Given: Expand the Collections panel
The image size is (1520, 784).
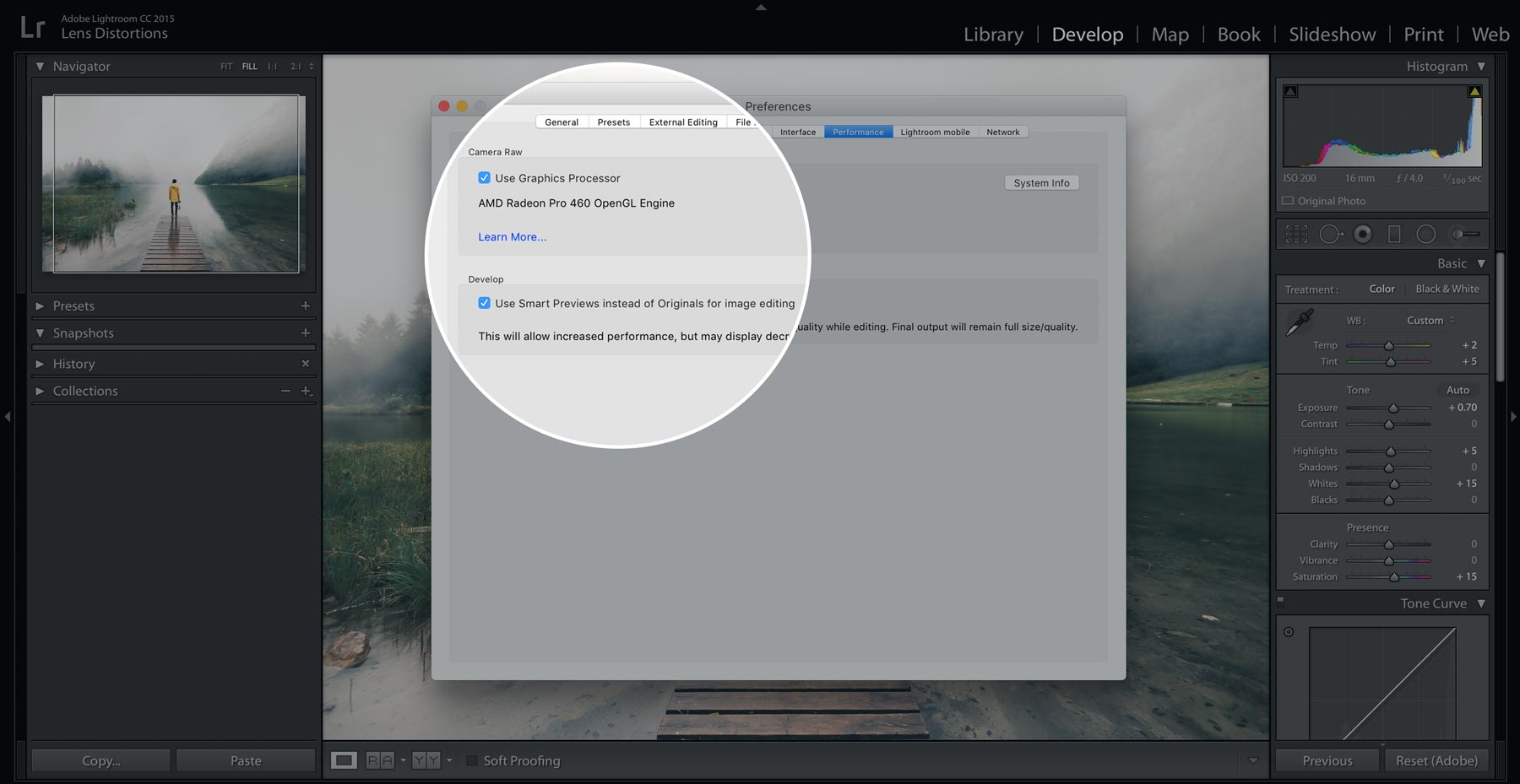Looking at the screenshot, I should tap(40, 391).
